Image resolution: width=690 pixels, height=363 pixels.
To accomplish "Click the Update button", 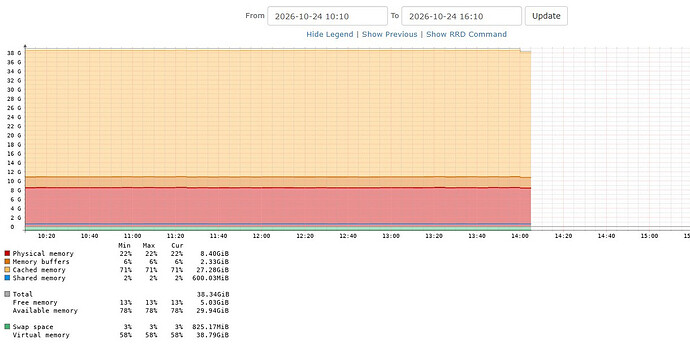I will 546,16.
